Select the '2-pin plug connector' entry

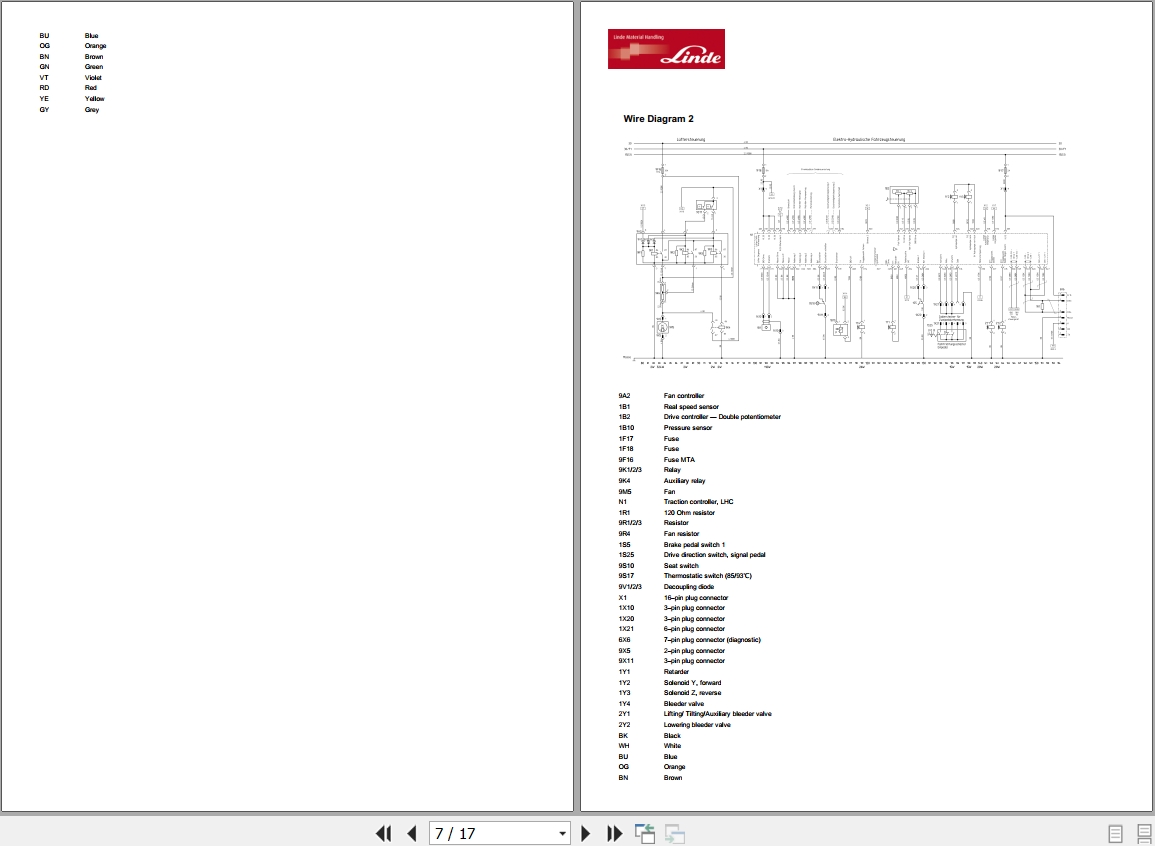click(694, 651)
